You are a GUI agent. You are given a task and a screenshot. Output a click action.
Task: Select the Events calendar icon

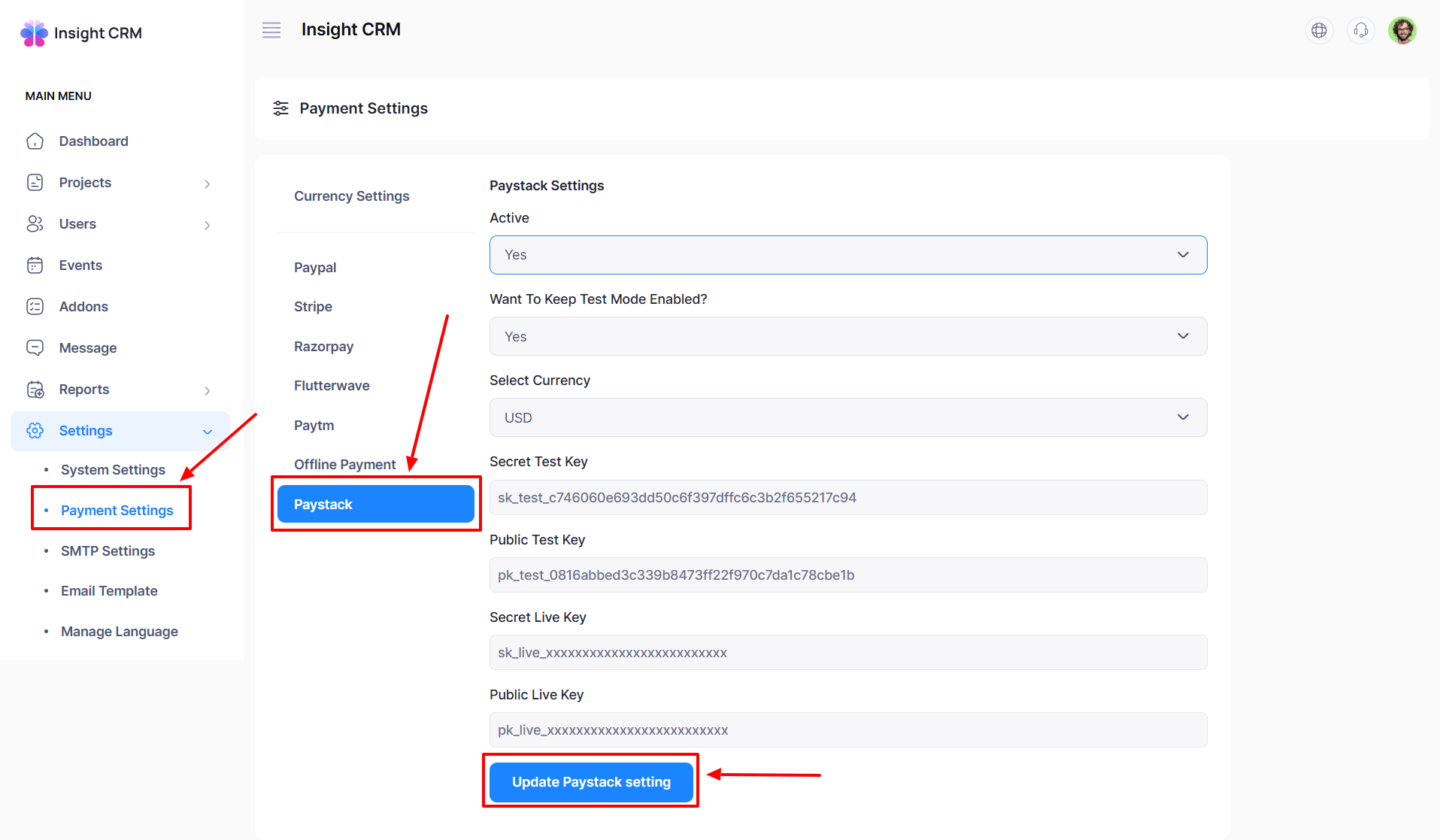pos(35,265)
